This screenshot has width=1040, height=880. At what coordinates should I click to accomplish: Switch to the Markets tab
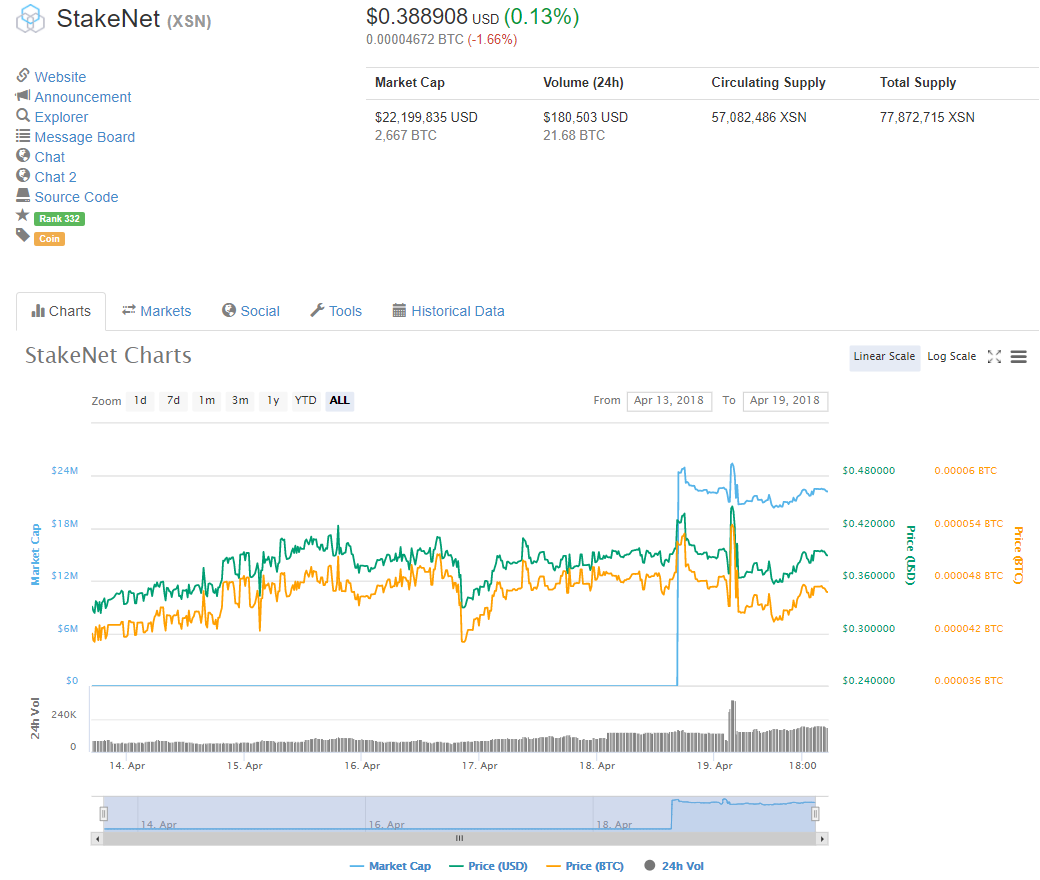(x=157, y=311)
